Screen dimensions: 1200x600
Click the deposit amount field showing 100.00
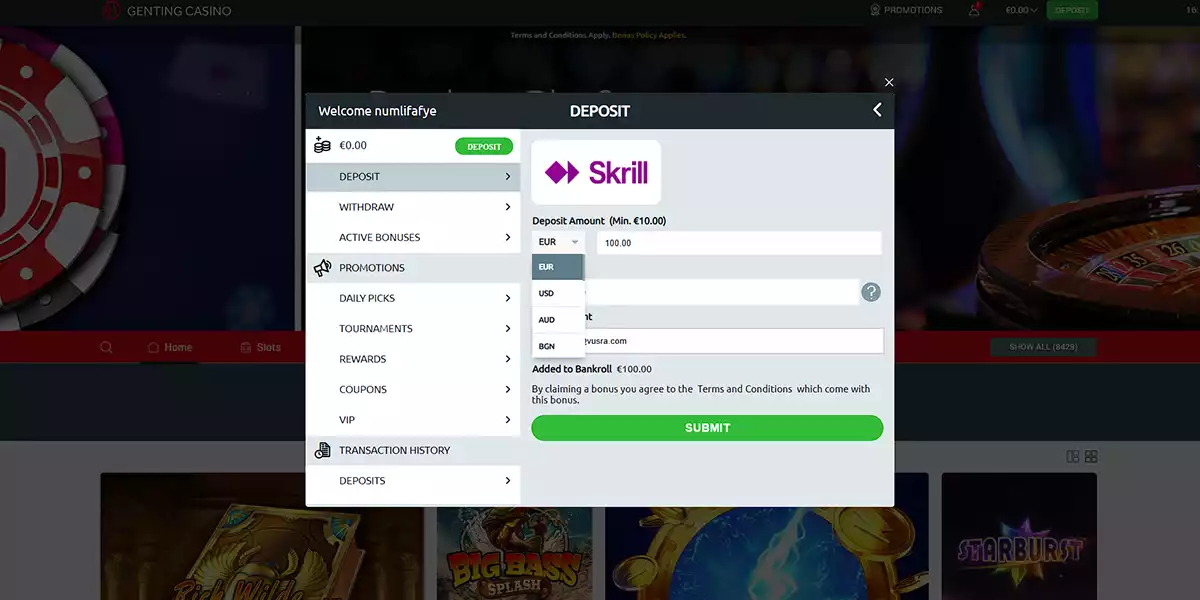click(x=739, y=243)
